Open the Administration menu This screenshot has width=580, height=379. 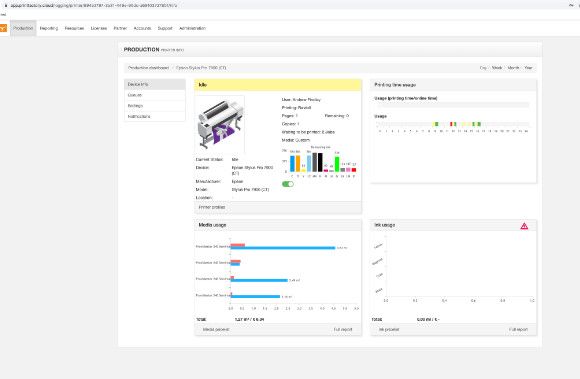click(192, 28)
